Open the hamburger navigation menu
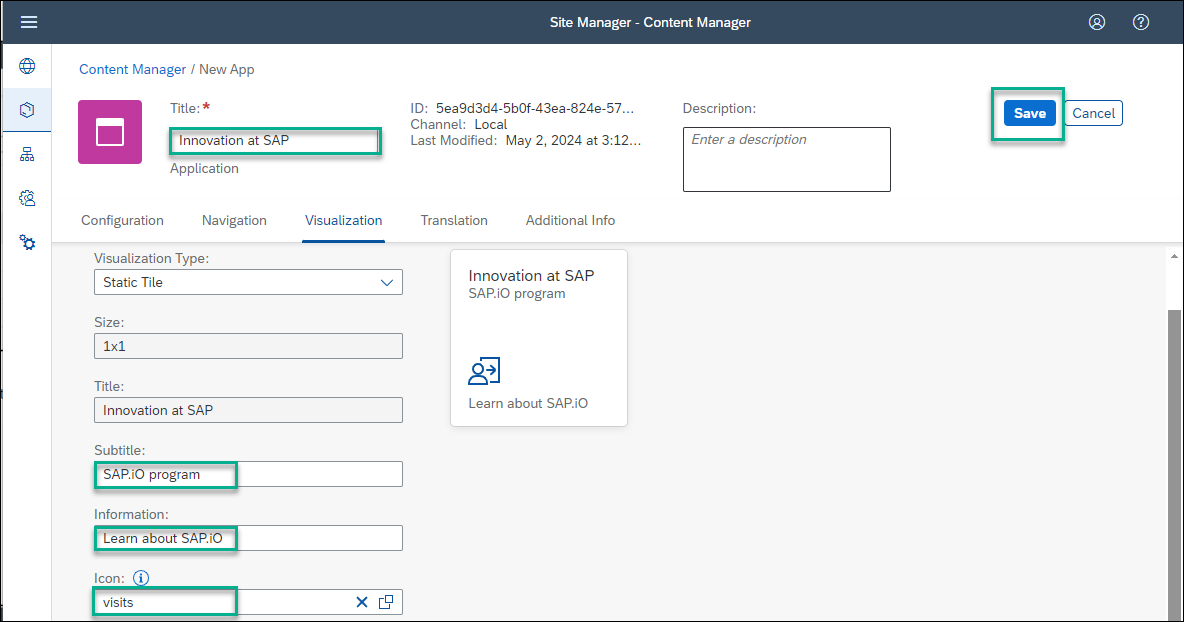 coord(29,22)
